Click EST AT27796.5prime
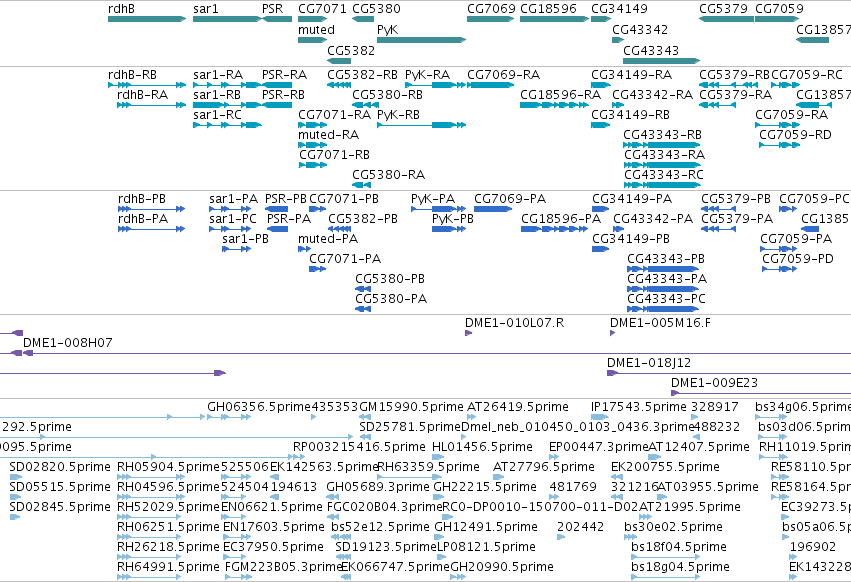This screenshot has height=582, width=851. click(497, 478)
